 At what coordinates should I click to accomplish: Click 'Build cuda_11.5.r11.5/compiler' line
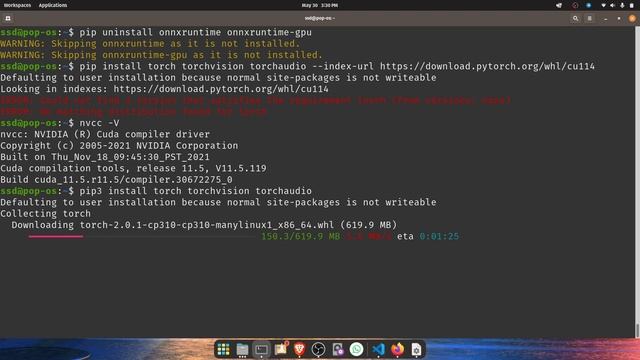click(x=116, y=180)
